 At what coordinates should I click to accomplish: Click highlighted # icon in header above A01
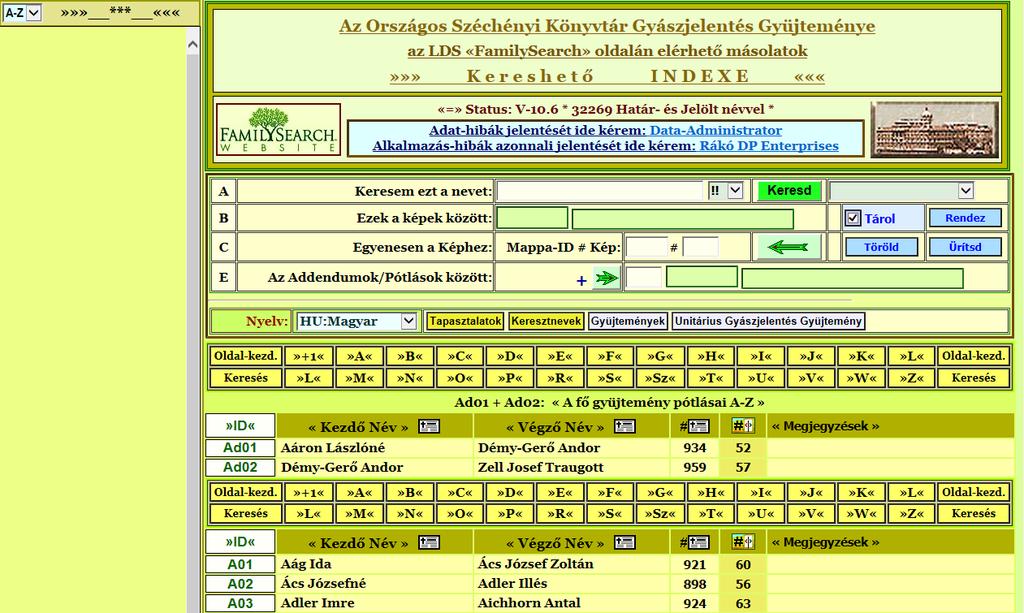(x=743, y=542)
